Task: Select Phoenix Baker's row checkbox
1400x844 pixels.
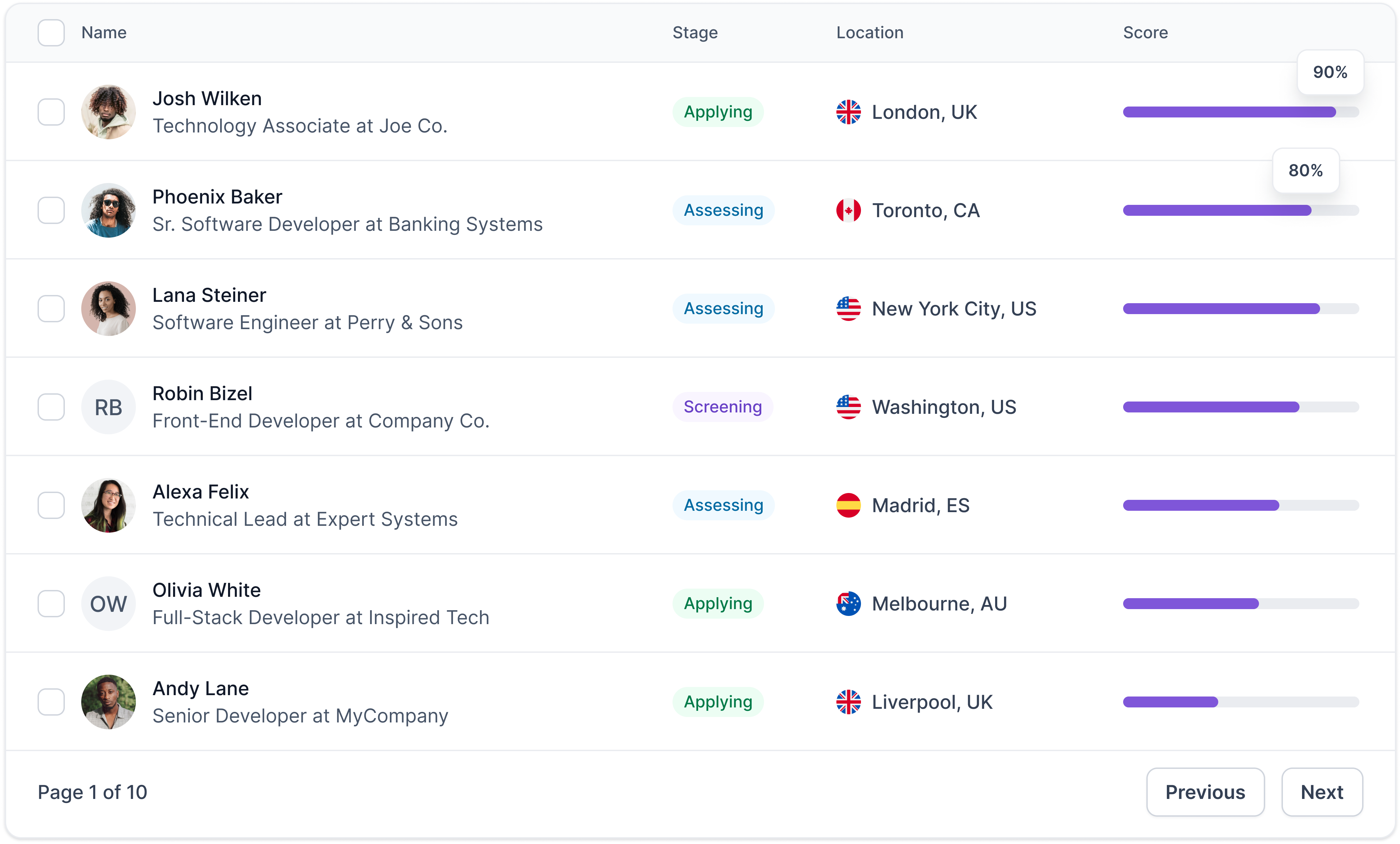Action: pyautogui.click(x=51, y=210)
